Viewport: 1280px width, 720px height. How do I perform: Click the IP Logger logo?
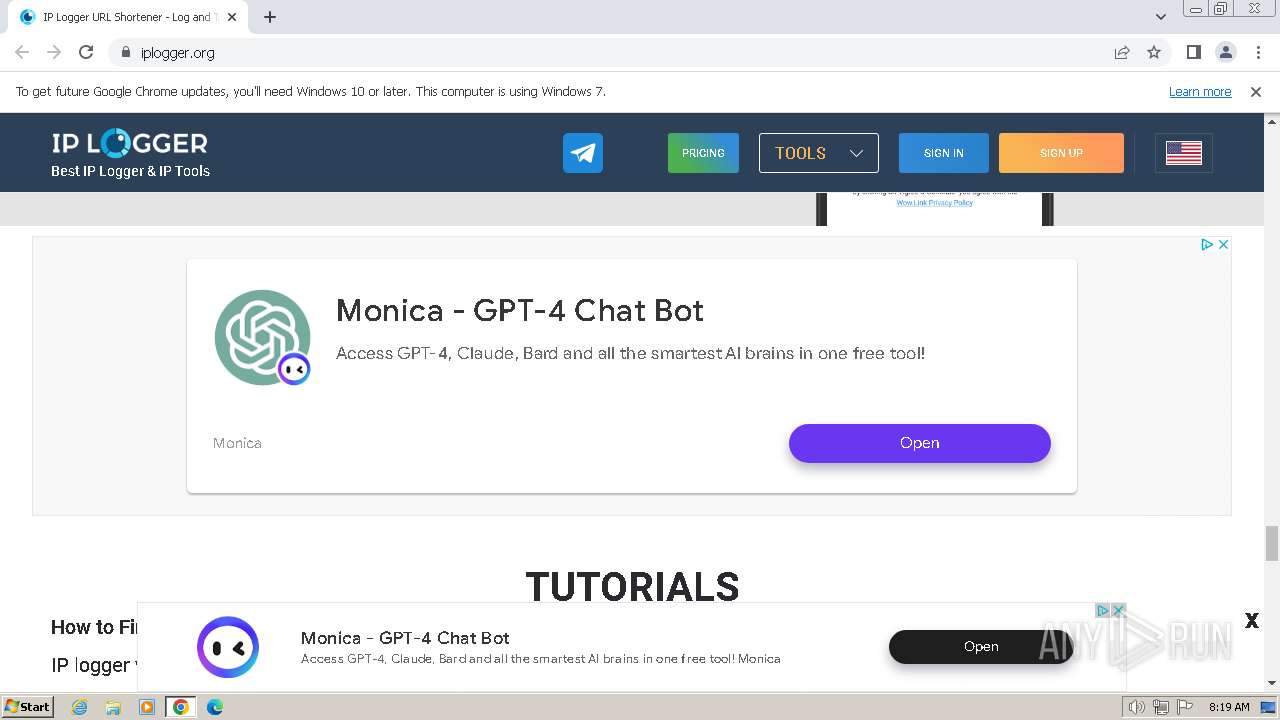130,143
